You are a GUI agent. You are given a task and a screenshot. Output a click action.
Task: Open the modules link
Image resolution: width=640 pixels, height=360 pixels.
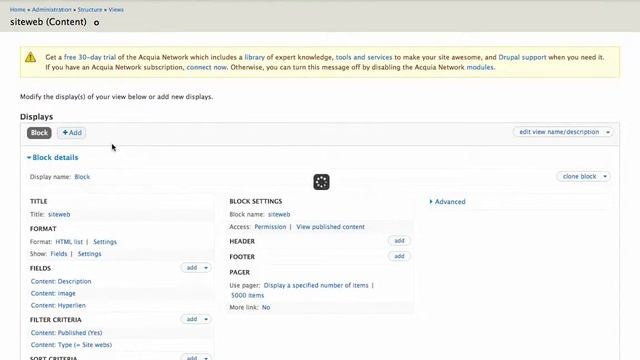(x=480, y=67)
